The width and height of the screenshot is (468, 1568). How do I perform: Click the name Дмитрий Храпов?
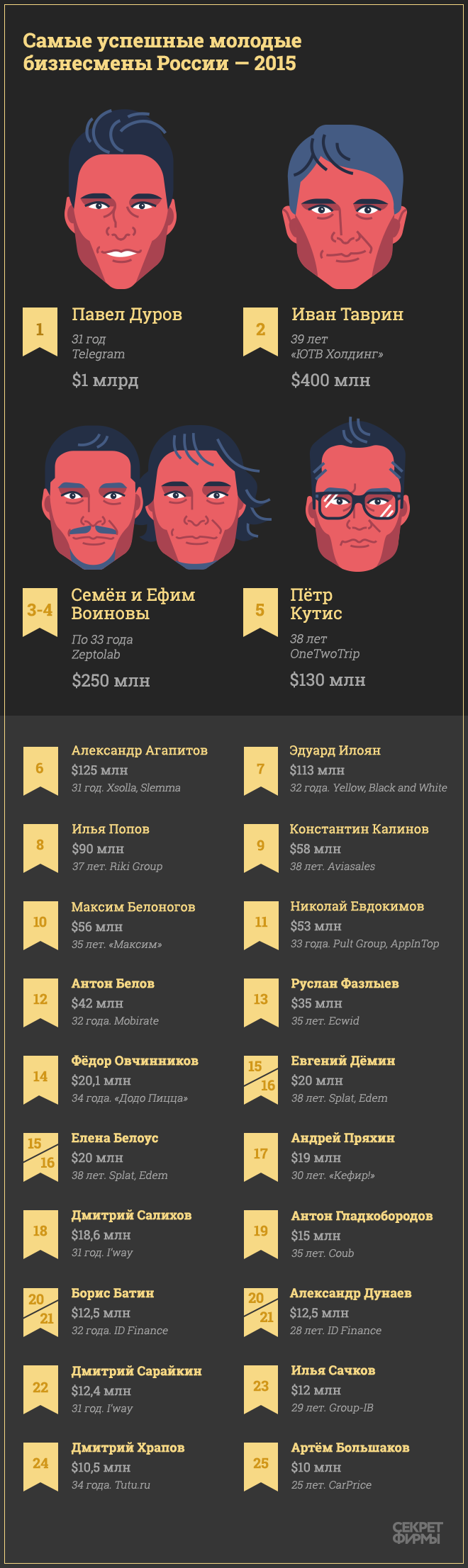pyautogui.click(x=128, y=1448)
